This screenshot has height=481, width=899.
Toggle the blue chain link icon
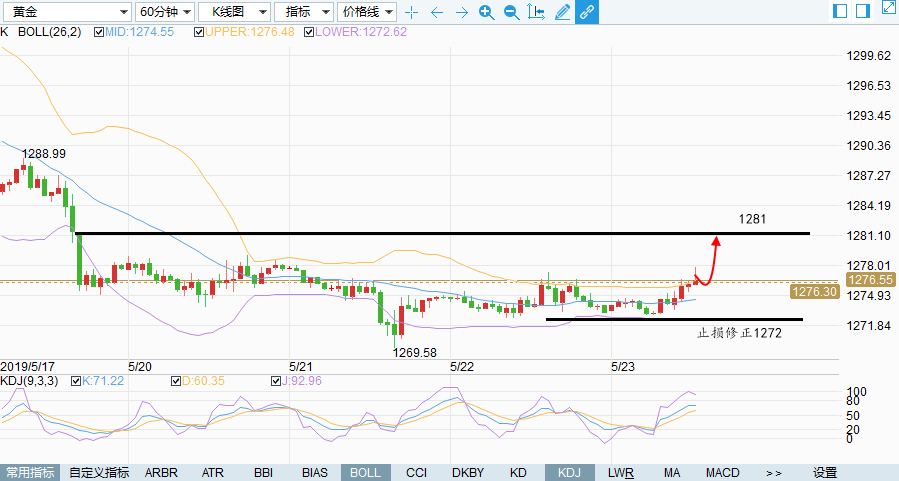coord(587,12)
